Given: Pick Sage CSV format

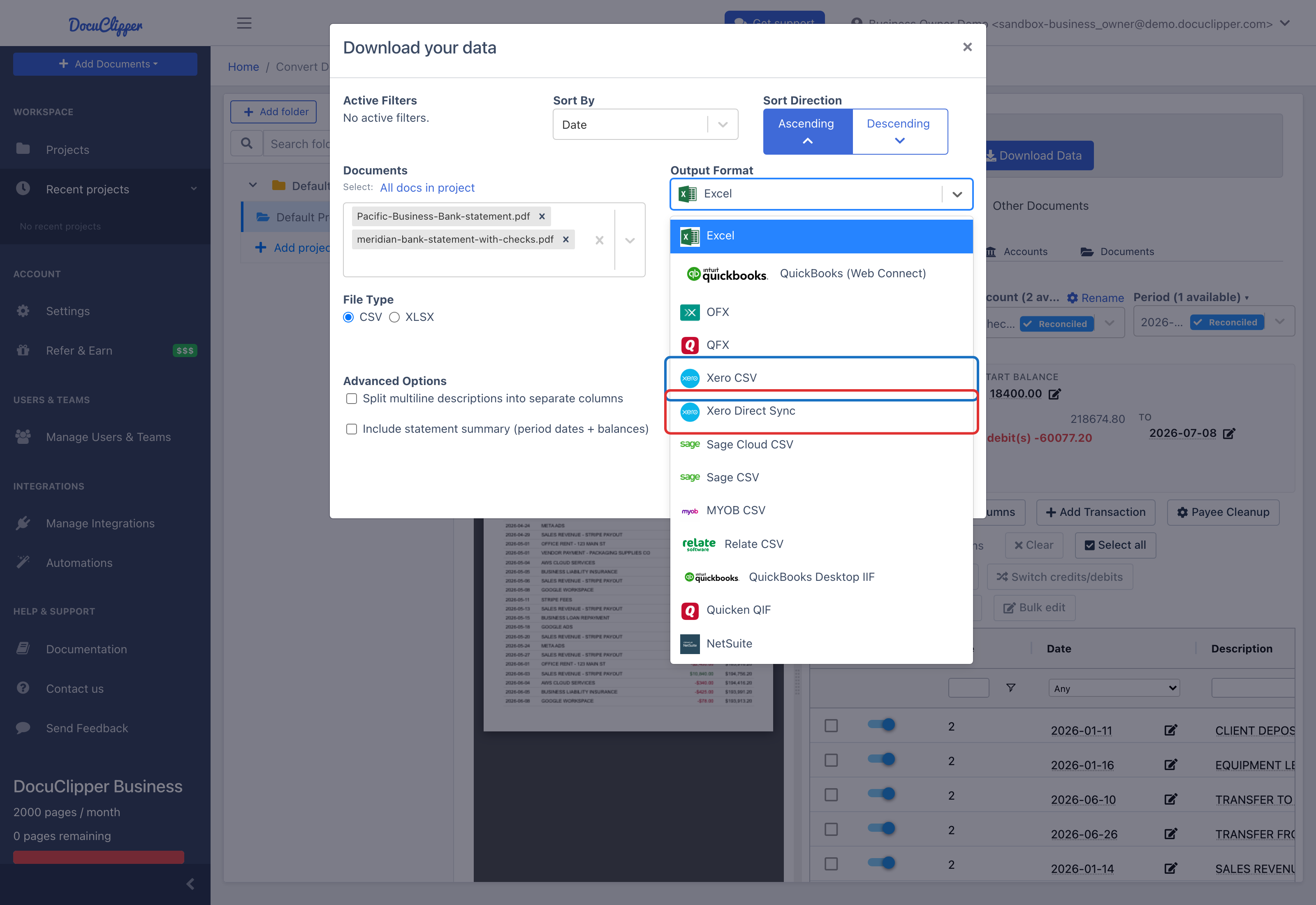Looking at the screenshot, I should point(821,478).
